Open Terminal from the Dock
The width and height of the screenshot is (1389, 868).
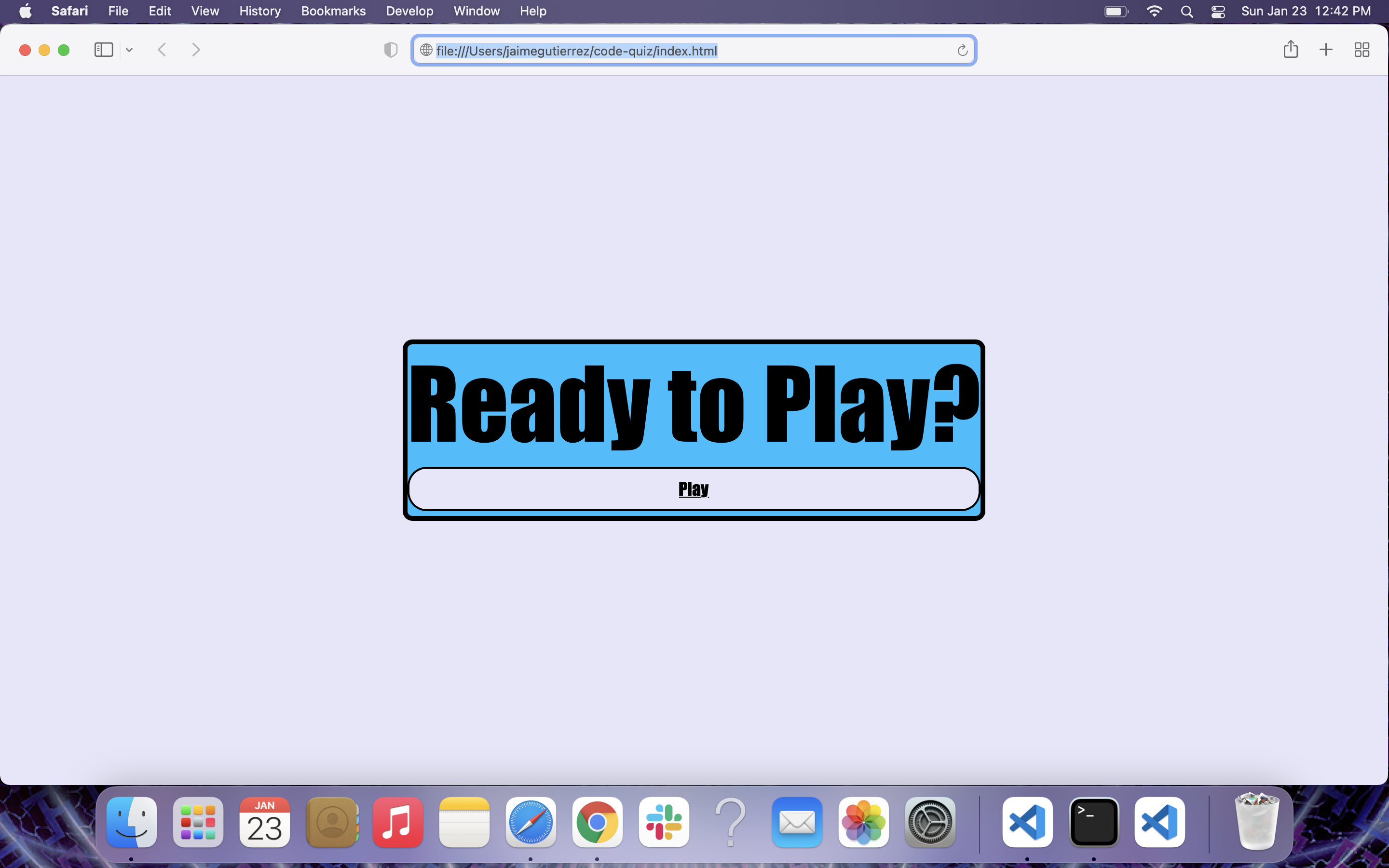coord(1093,822)
